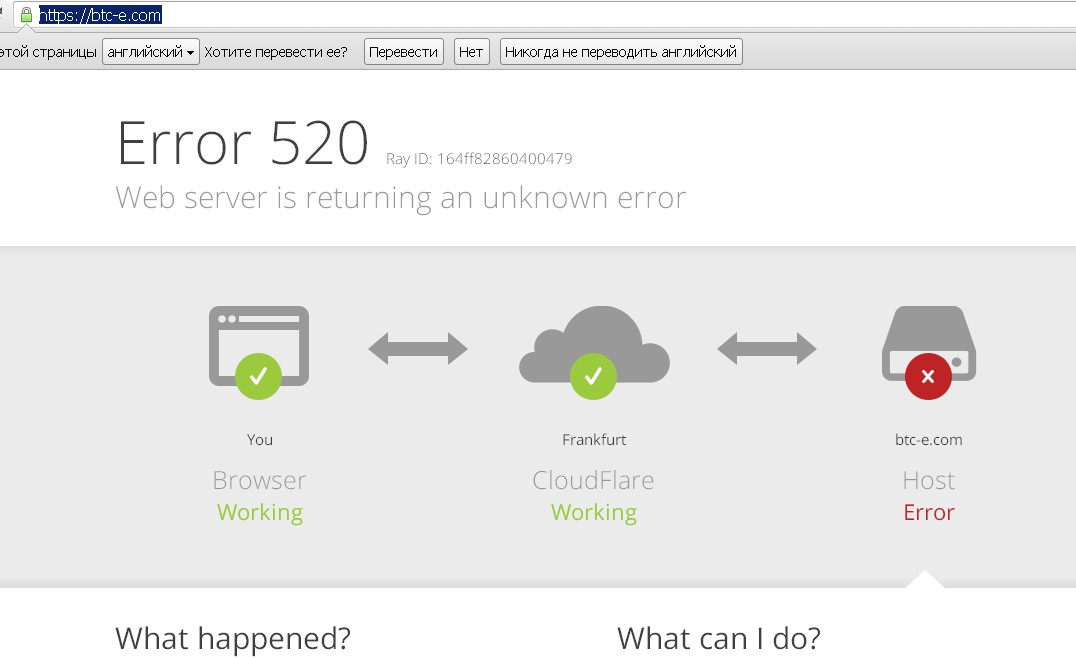Image resolution: width=1076 pixels, height=658 pixels.
Task: Click the Ray ID text
Action: (479, 159)
